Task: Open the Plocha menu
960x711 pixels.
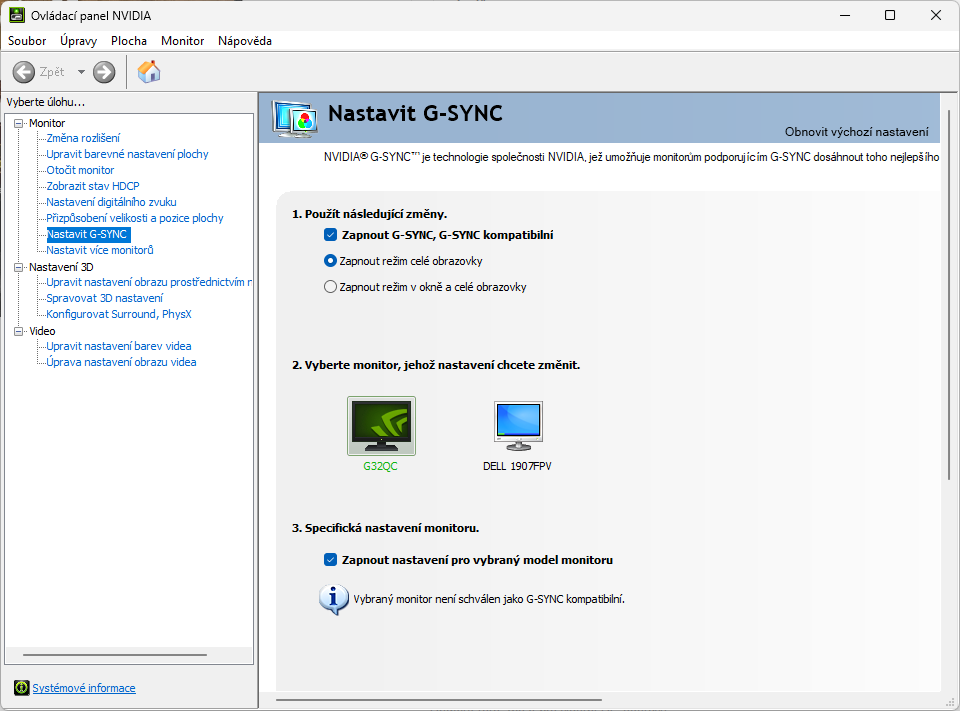Action: coord(129,40)
